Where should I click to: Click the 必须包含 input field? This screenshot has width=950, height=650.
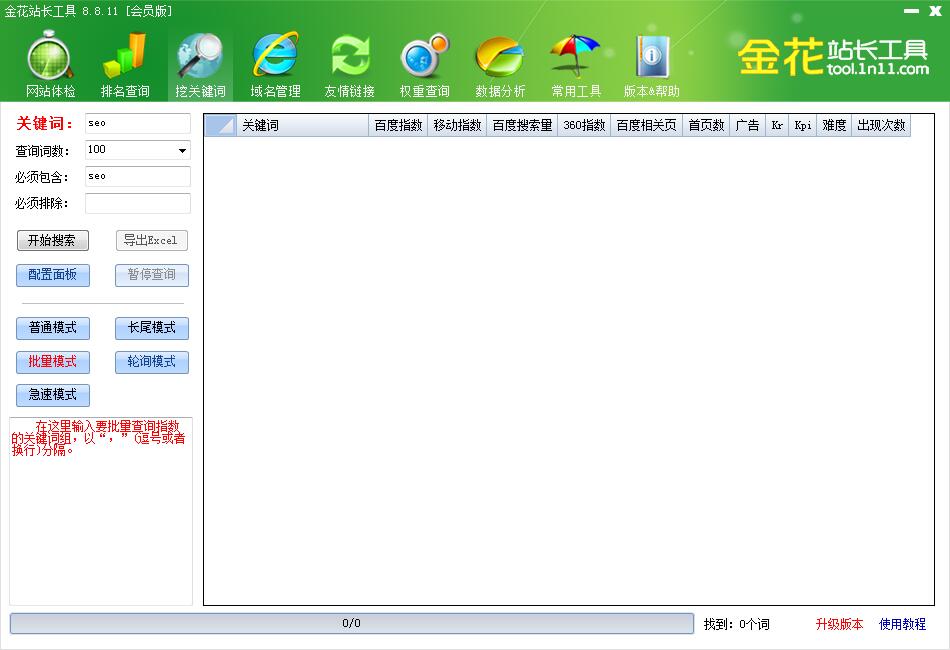pos(138,176)
